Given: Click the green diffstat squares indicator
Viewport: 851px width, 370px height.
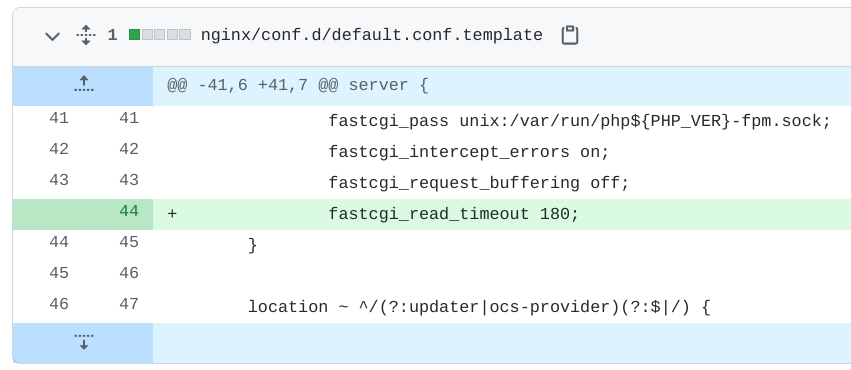Looking at the screenshot, I should point(160,35).
